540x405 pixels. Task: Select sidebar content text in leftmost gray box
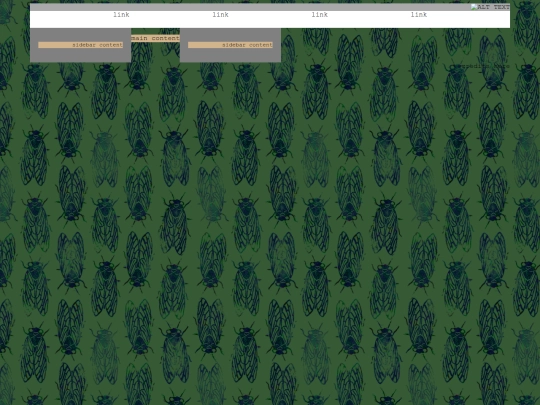point(97,45)
